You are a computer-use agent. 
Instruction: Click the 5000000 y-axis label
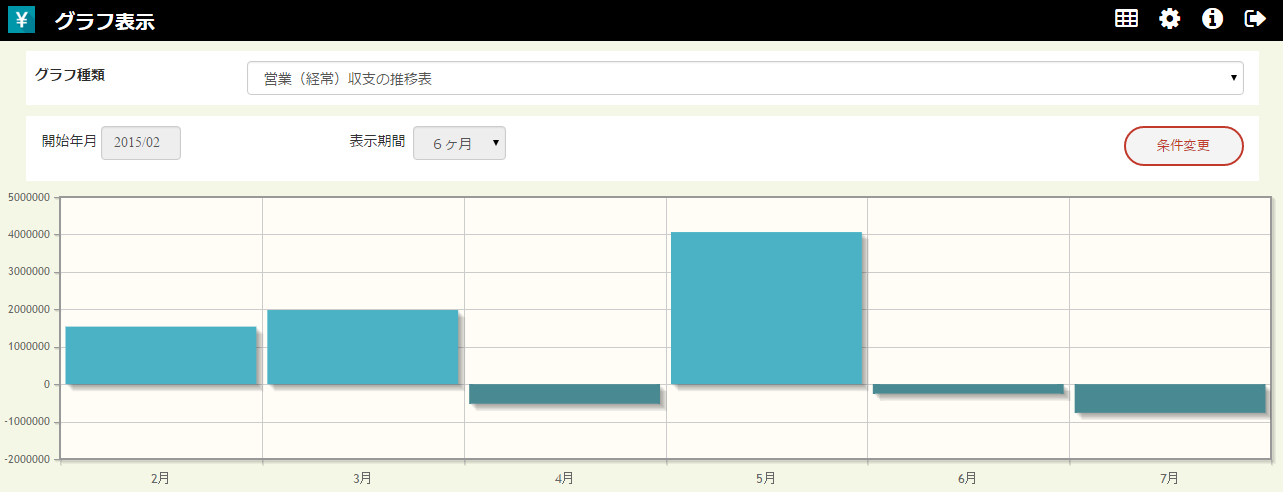pyautogui.click(x=27, y=197)
